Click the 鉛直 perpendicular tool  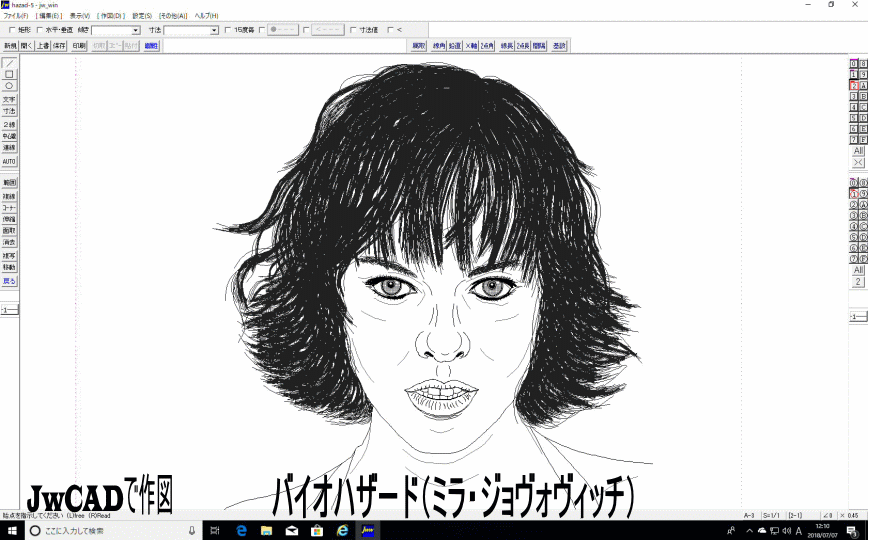(454, 46)
